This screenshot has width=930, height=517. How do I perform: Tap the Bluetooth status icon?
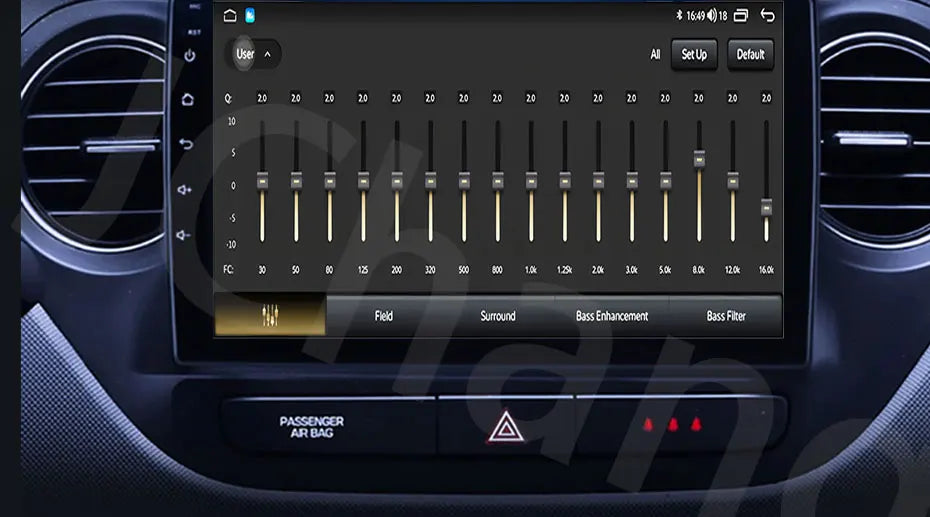tap(680, 15)
